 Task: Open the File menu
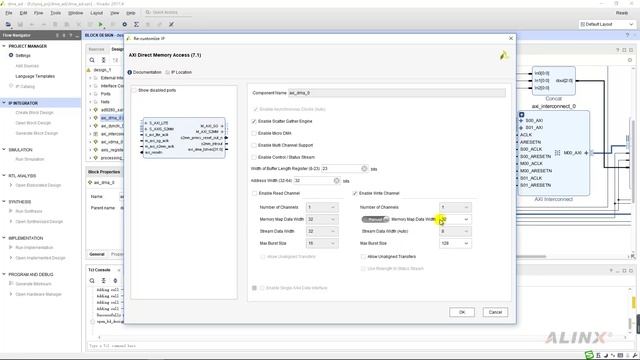coord(9,13)
